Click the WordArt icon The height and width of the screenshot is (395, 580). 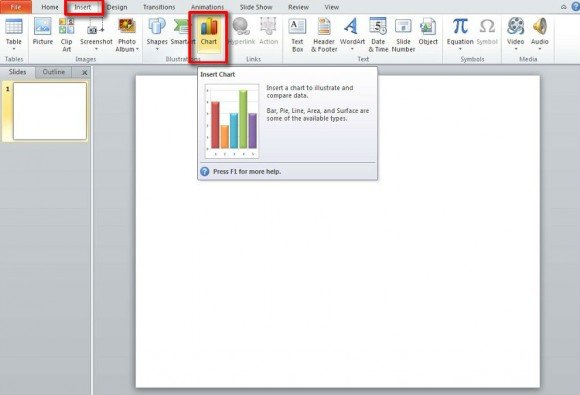(x=352, y=27)
